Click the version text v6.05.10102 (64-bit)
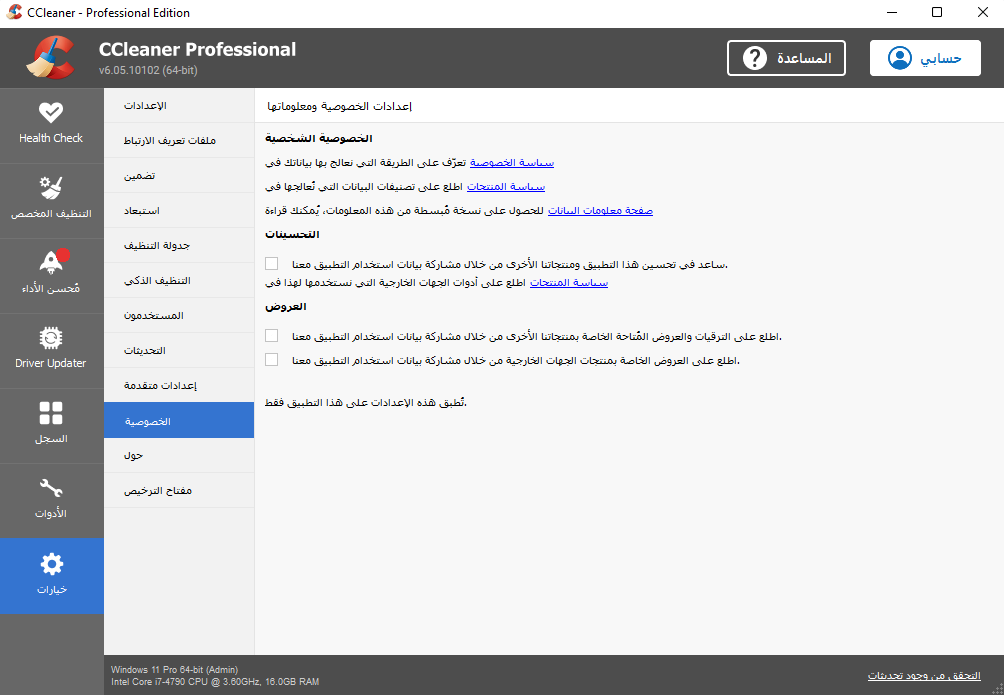1004x695 pixels. (148, 70)
